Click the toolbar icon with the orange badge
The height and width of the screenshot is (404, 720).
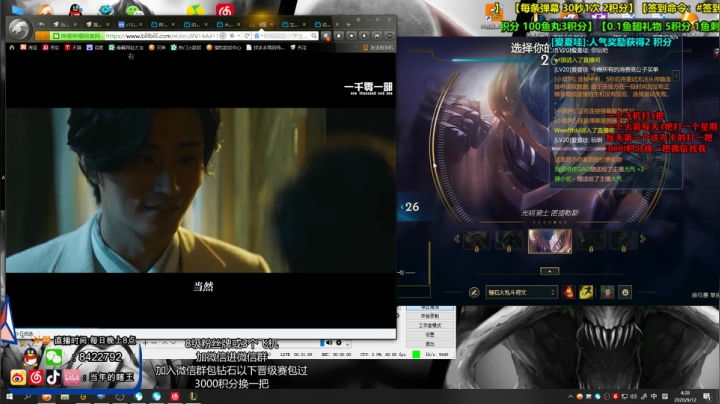[x=326, y=36]
